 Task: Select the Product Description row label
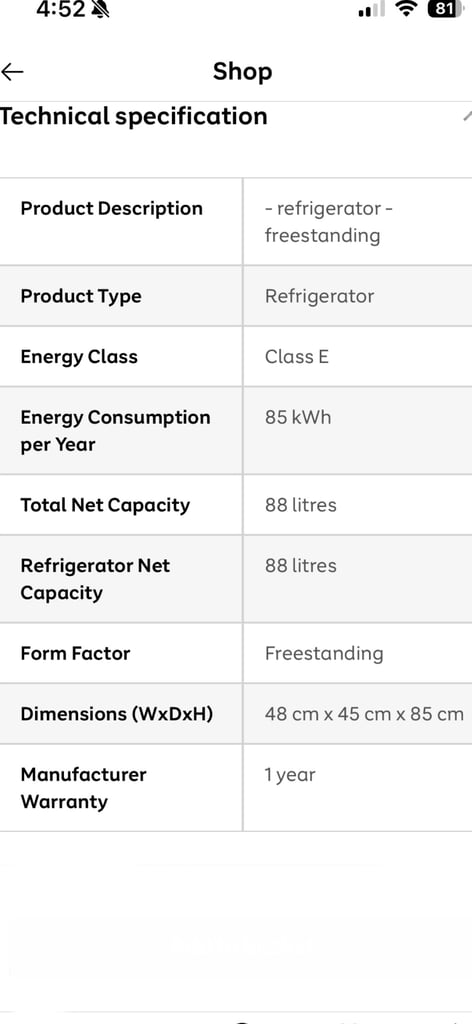coord(112,208)
